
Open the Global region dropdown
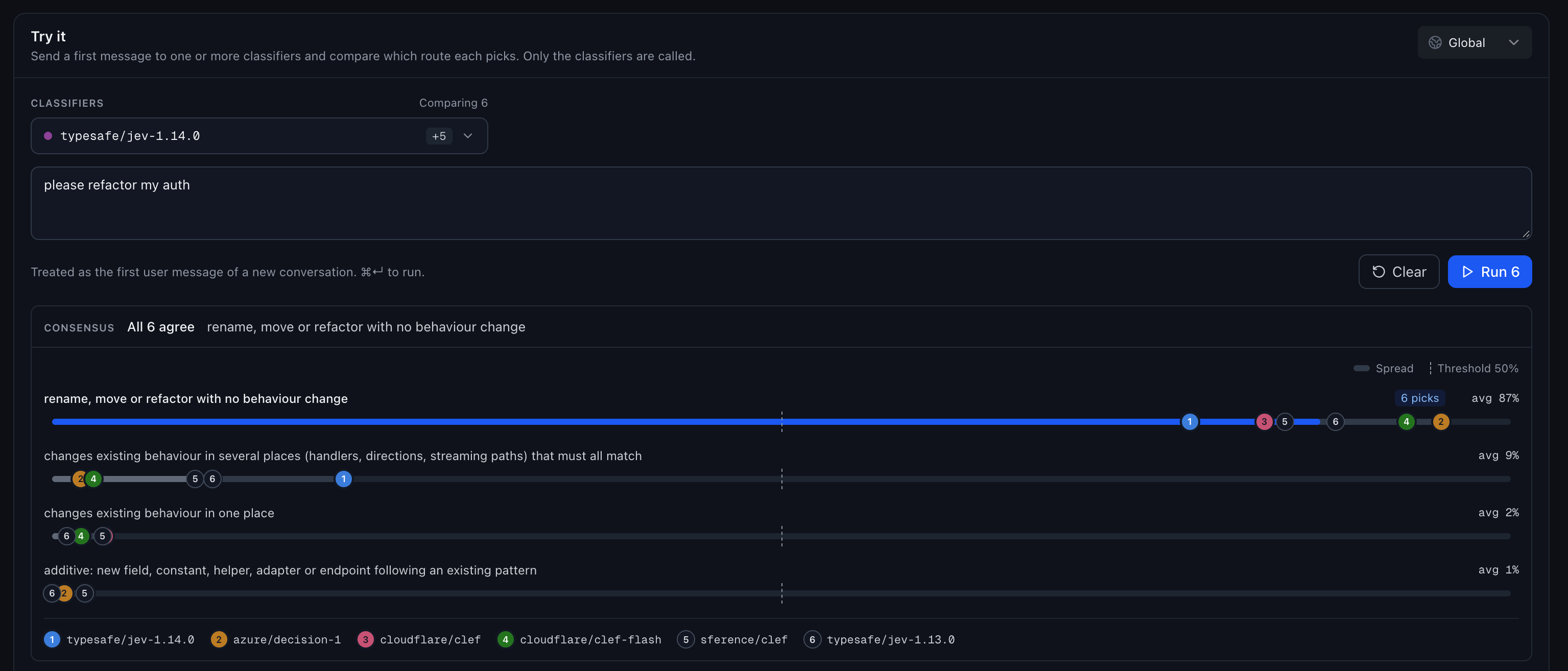pyautogui.click(x=1474, y=42)
